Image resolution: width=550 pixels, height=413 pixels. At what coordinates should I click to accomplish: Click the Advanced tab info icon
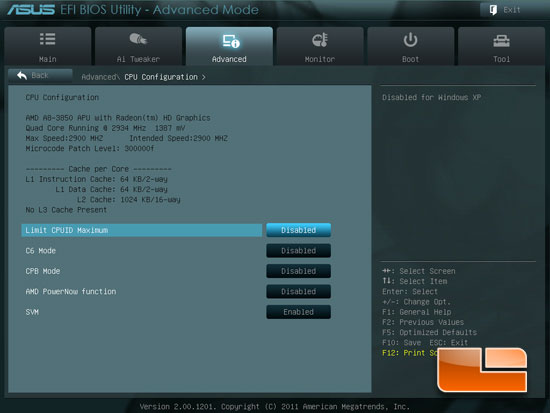(x=231, y=41)
